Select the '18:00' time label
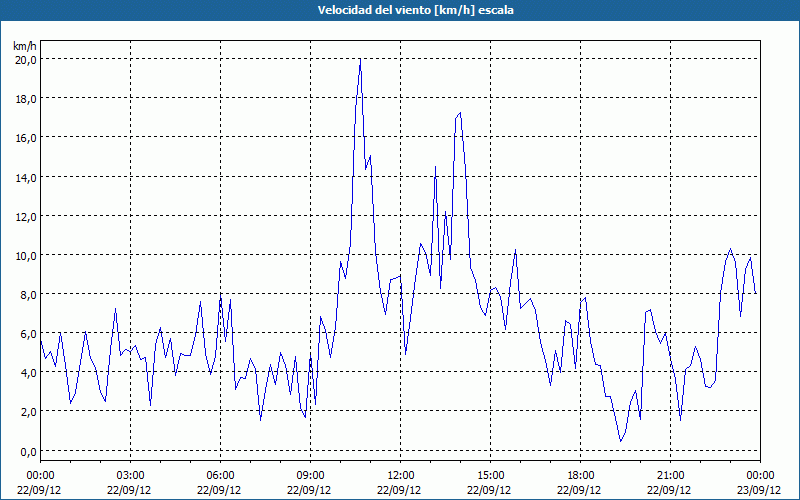This screenshot has width=800, height=500. pos(580,476)
